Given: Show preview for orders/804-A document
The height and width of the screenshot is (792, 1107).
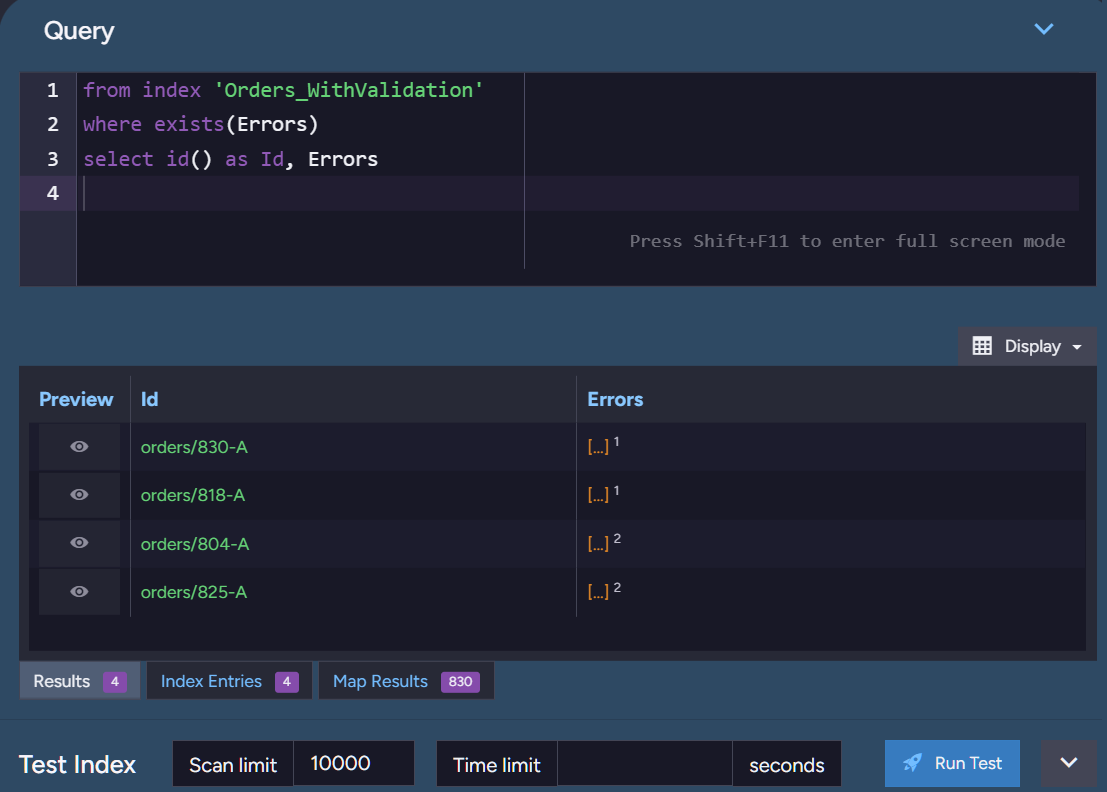Looking at the screenshot, I should click(x=77, y=542).
